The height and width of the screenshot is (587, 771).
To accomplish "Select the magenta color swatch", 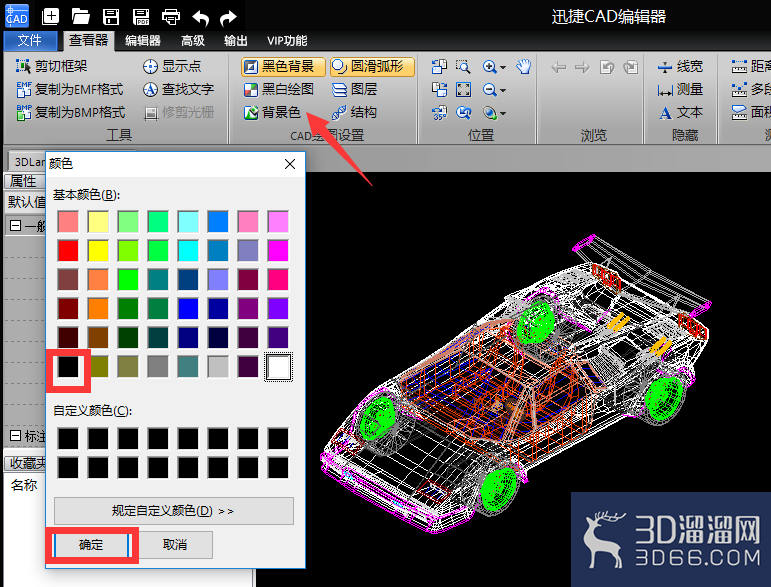I will click(x=278, y=251).
